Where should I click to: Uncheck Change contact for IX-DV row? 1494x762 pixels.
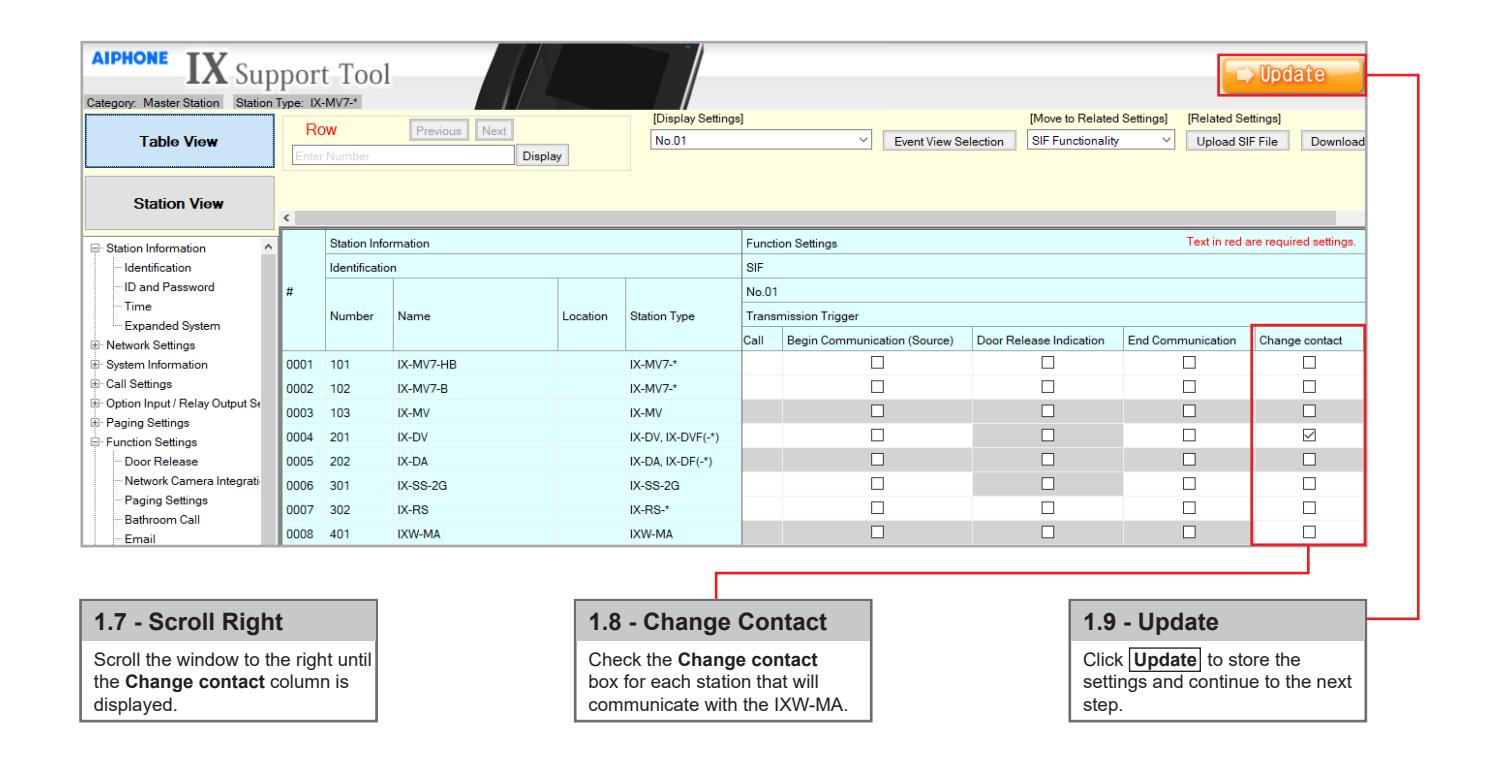(1310, 435)
